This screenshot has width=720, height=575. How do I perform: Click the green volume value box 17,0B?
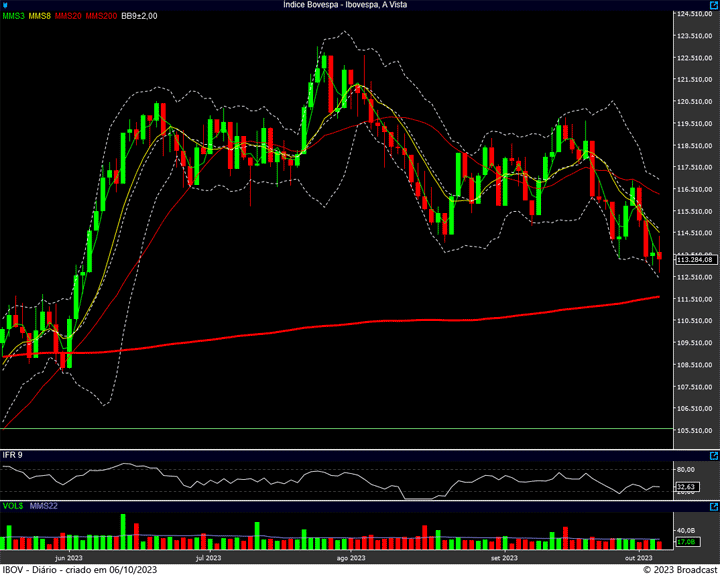pos(686,542)
